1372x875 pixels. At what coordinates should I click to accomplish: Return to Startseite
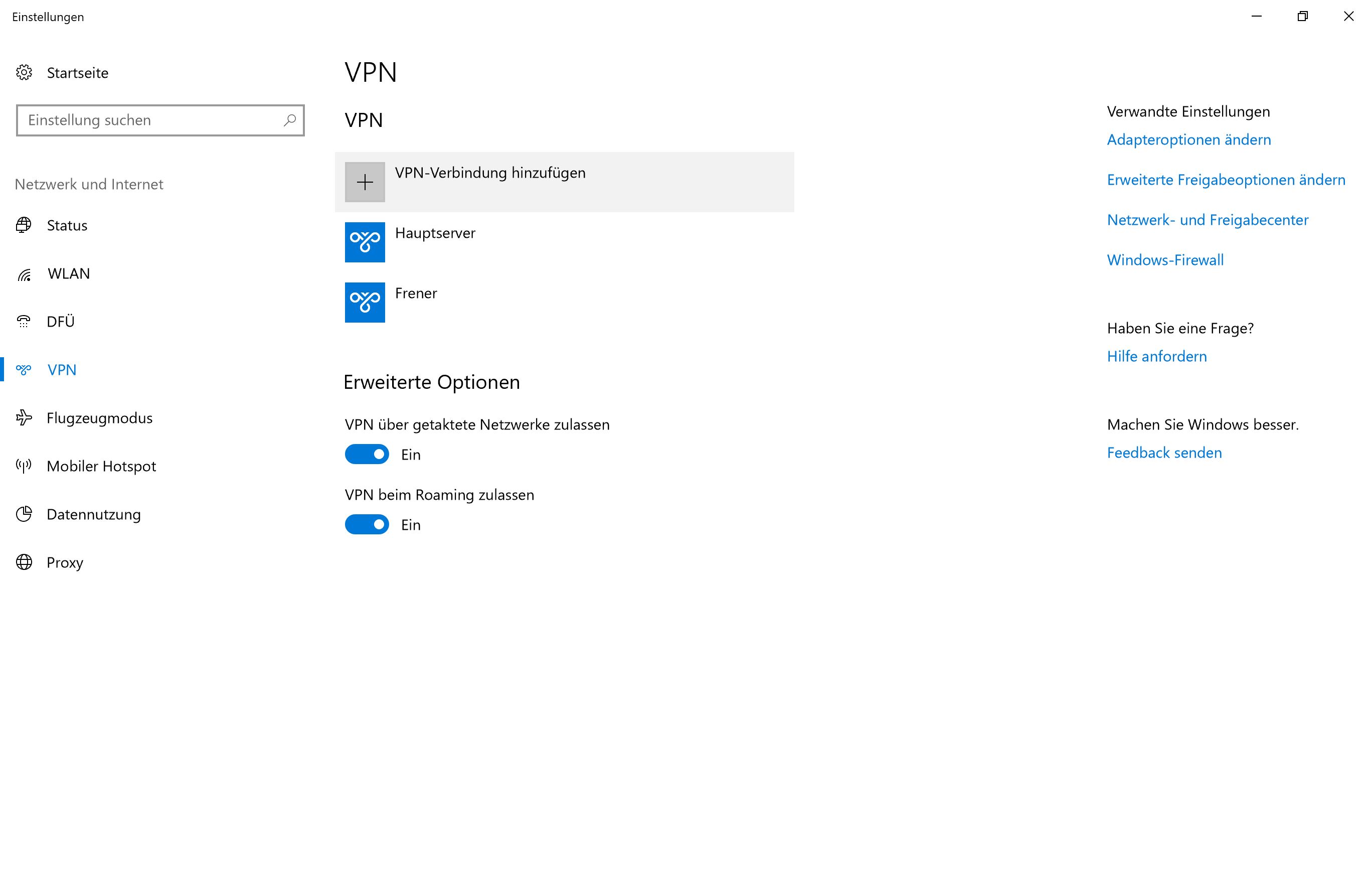point(78,73)
